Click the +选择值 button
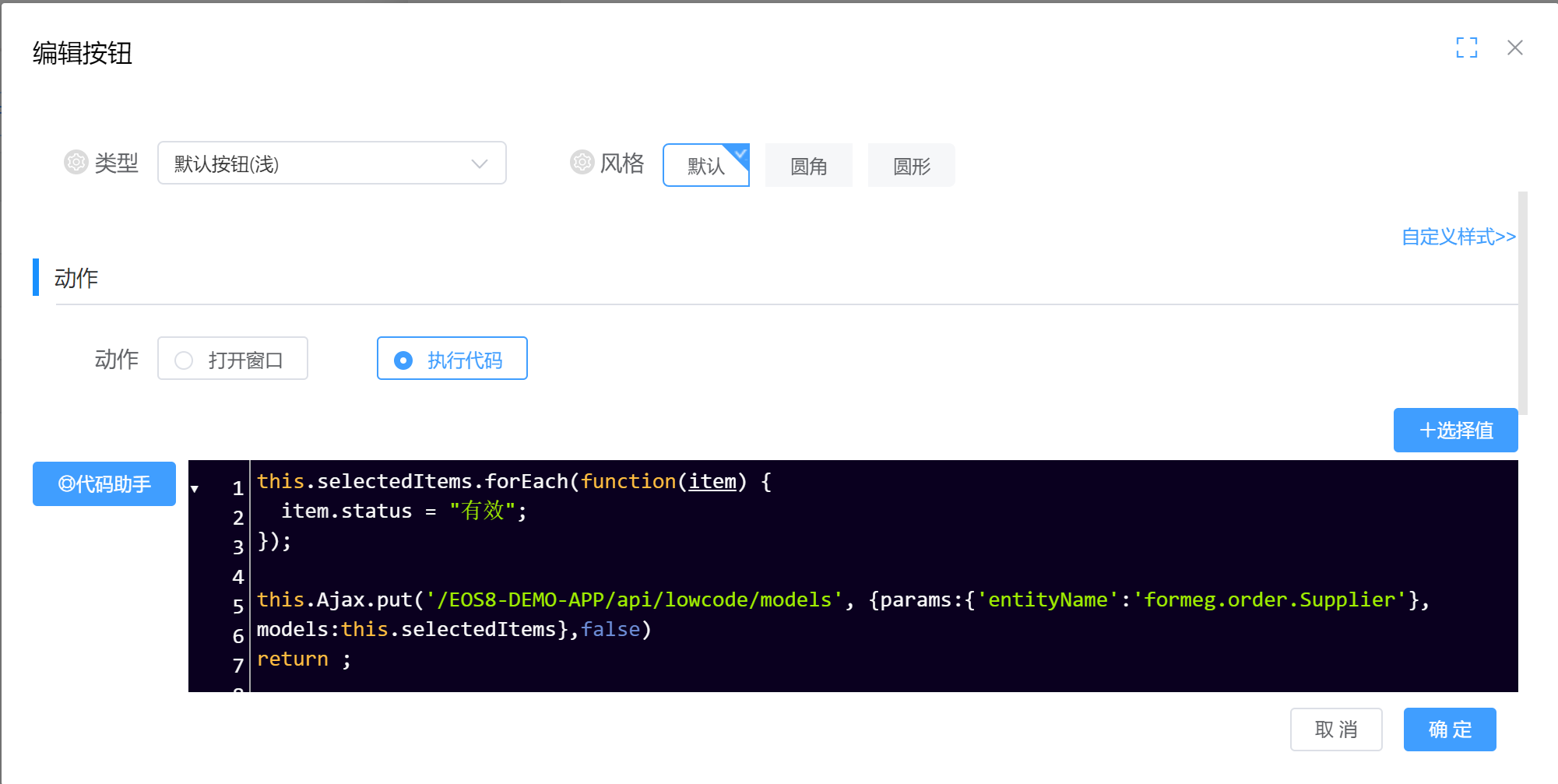 click(x=1454, y=430)
